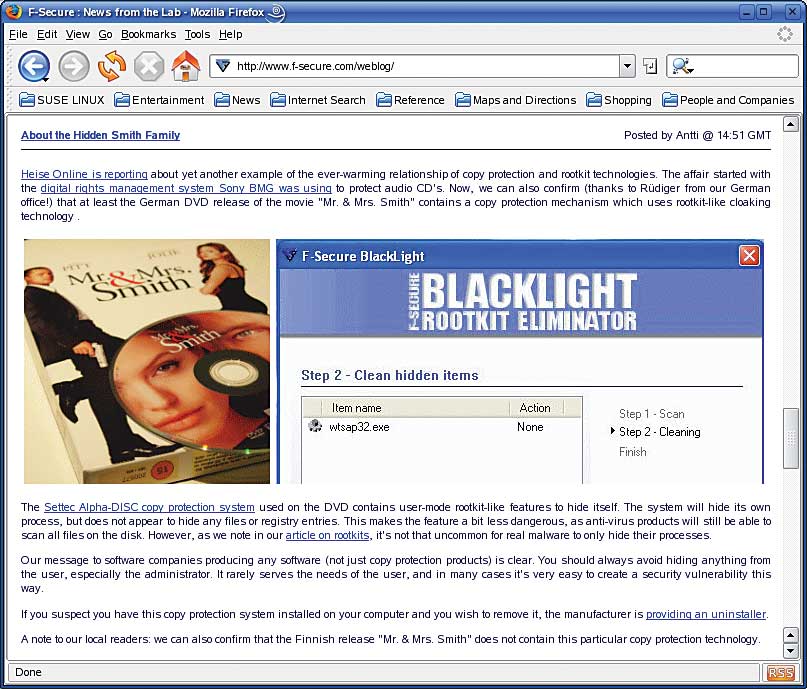The height and width of the screenshot is (689, 807).
Task: Click the Action column header
Action: [536, 408]
